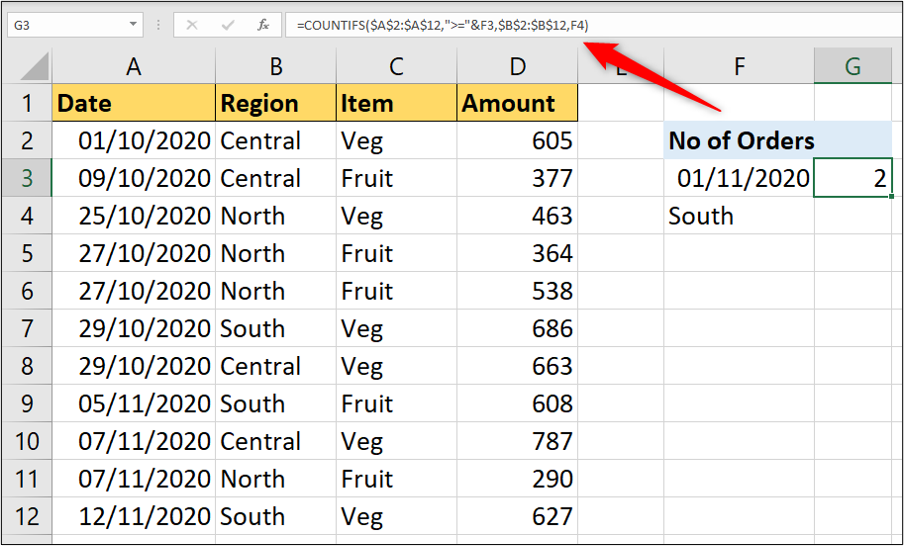
Task: Click the Amount header cell
Action: coord(516,103)
